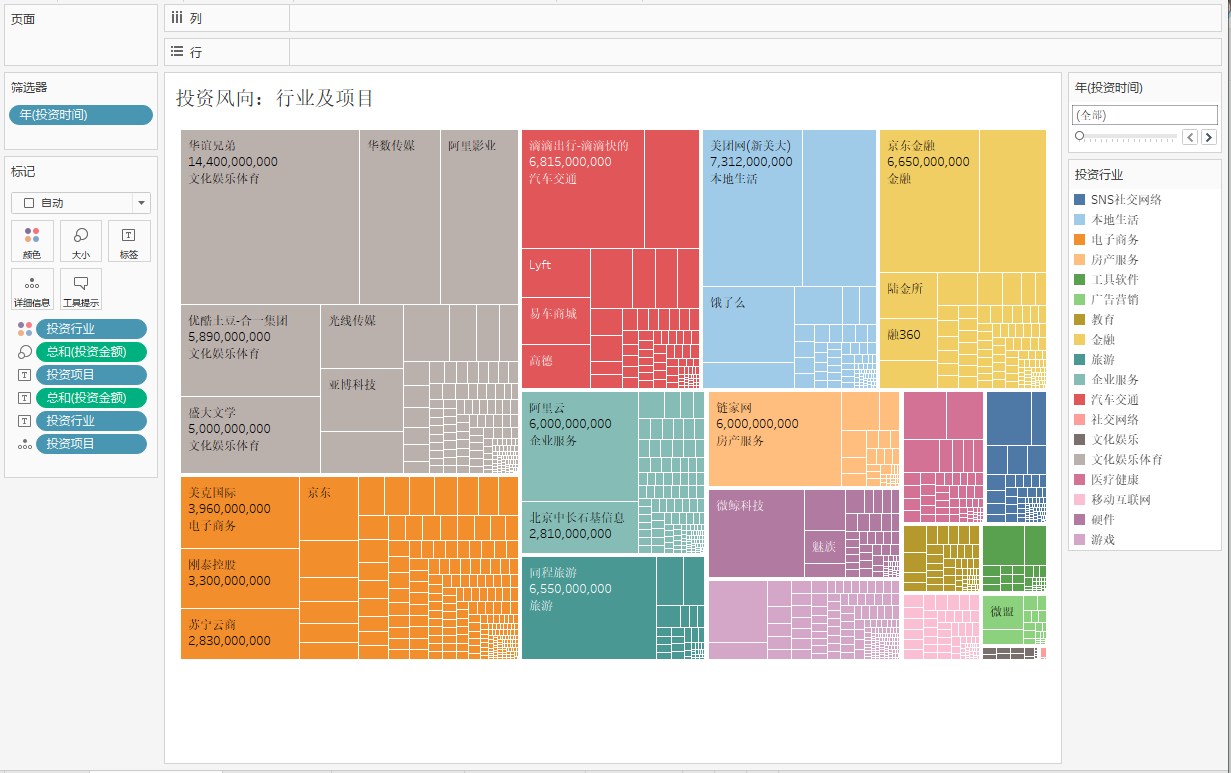
Task: Click detail dots icon beside last 投资项目 pill
Action: coord(25,444)
